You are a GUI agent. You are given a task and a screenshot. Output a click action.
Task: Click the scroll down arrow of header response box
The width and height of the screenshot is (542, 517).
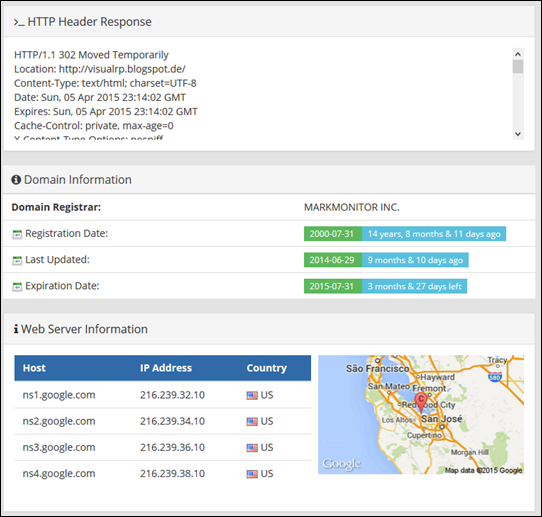tap(518, 134)
